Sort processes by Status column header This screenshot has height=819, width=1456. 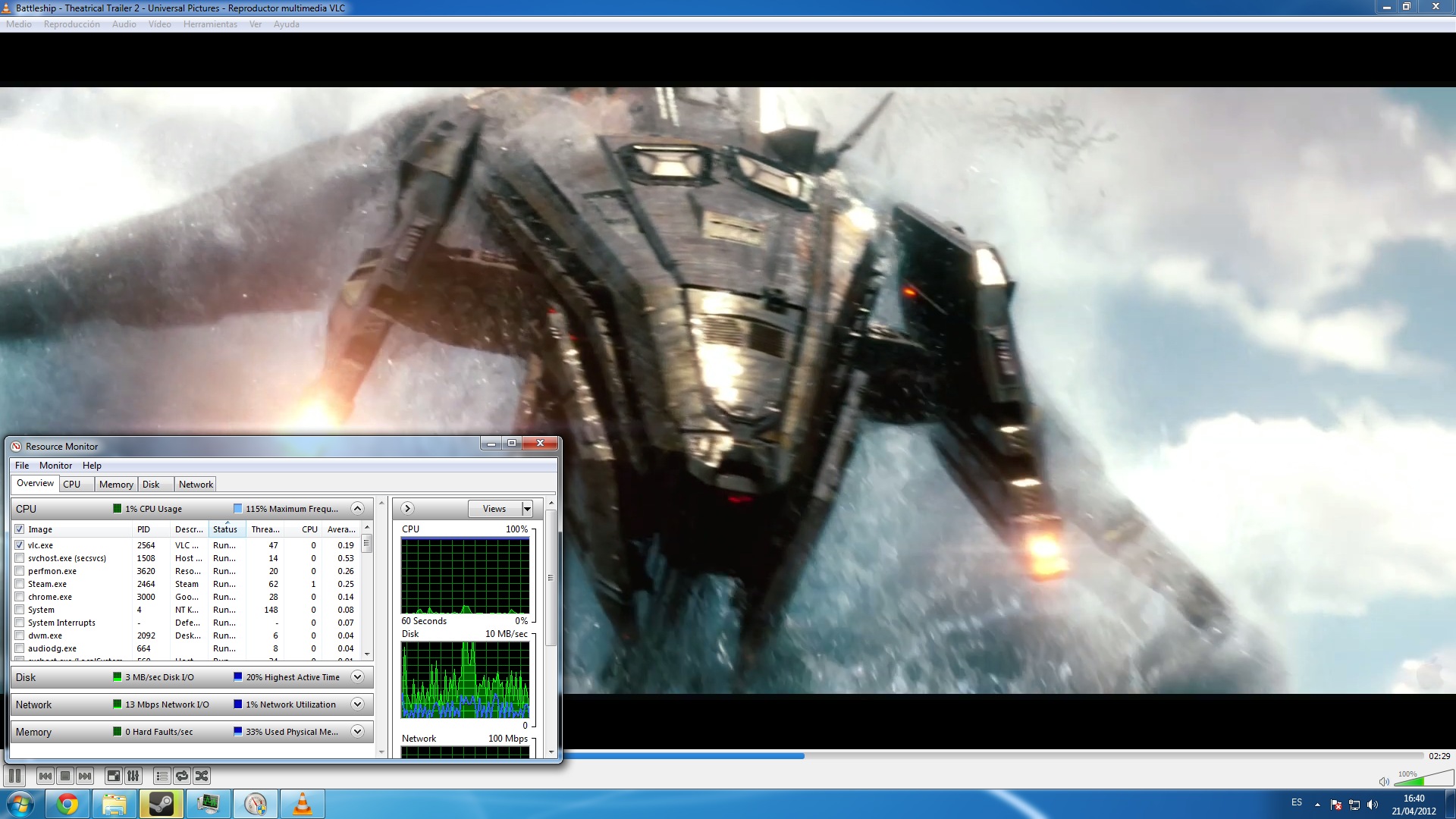[225, 529]
